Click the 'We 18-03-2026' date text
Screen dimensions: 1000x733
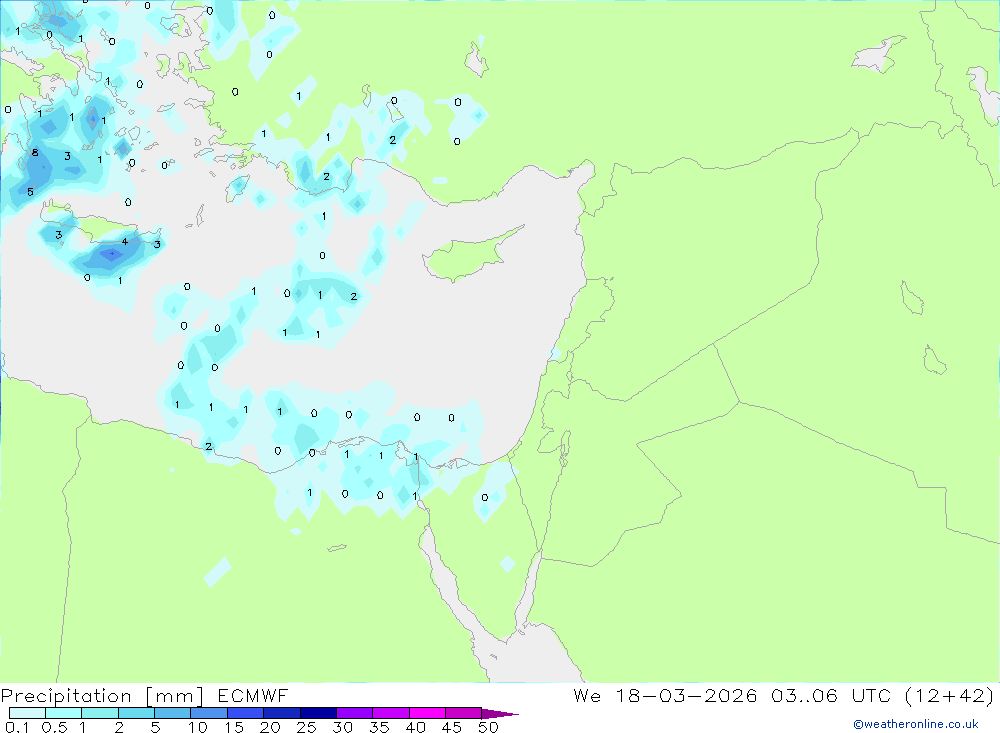[x=665, y=696]
